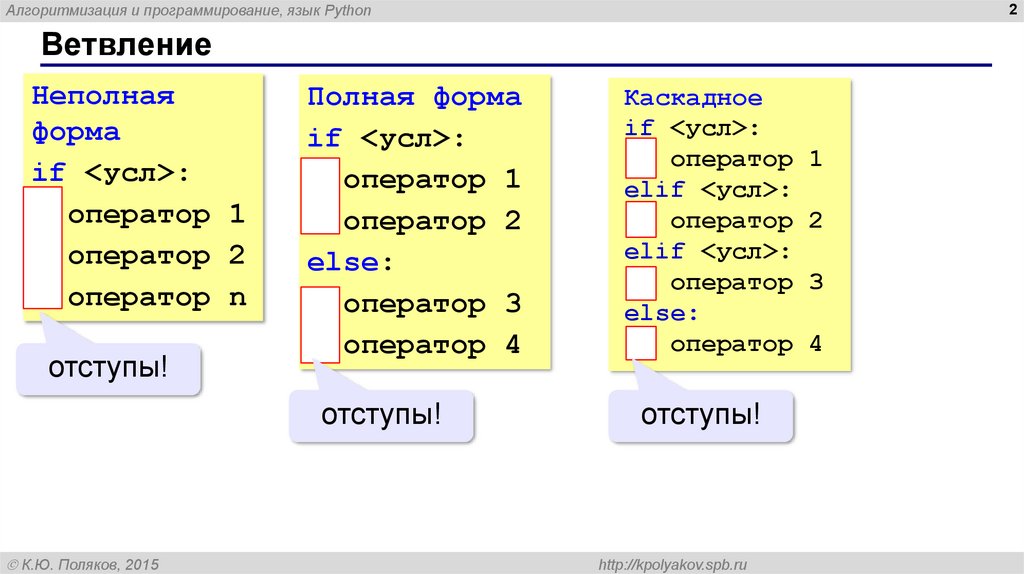Click the 'else:' keyword in Полная форма block
1024x574 pixels.
351,263
